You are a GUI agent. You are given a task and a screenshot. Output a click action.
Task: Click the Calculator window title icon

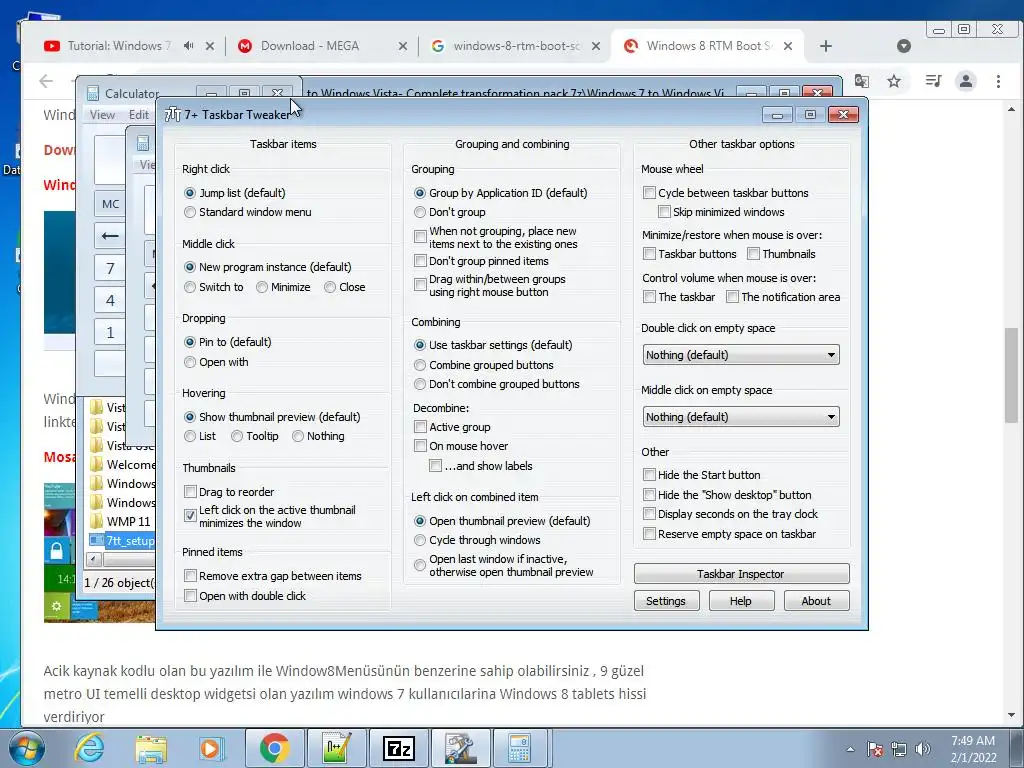(93, 93)
